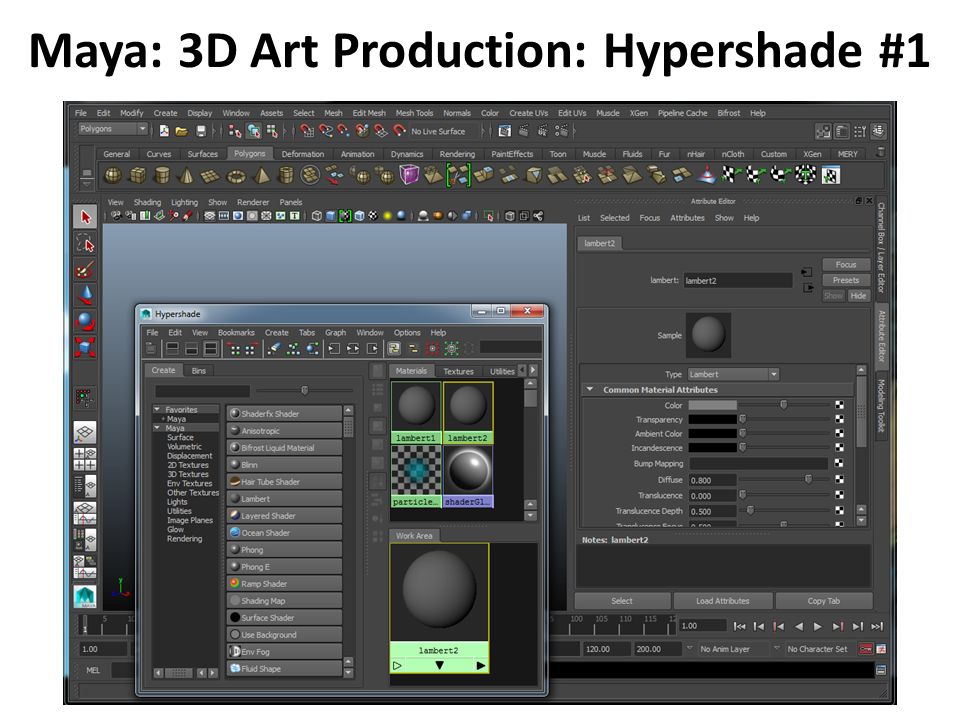Show Output Connections in Hypershade toolbar
This screenshot has height=720, width=960.
tap(373, 349)
